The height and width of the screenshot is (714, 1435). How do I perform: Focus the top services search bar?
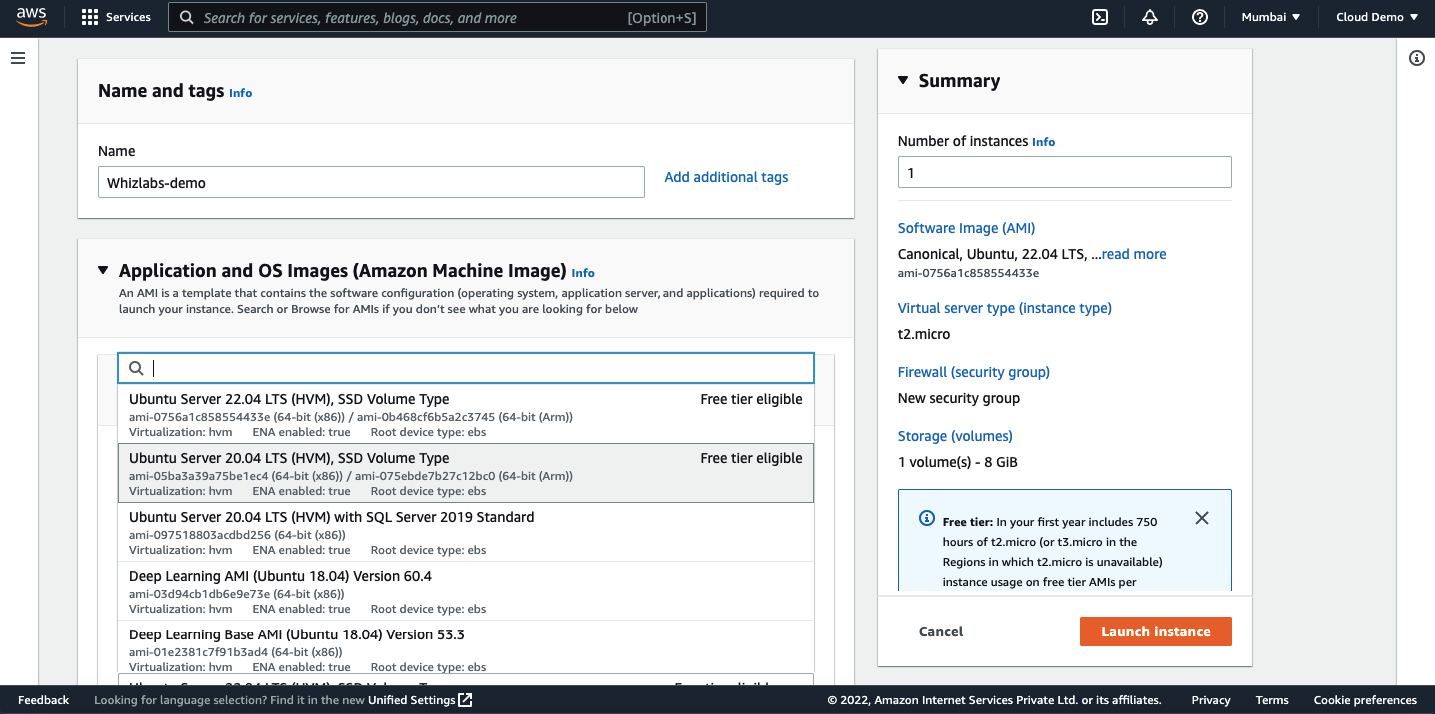[x=437, y=17]
